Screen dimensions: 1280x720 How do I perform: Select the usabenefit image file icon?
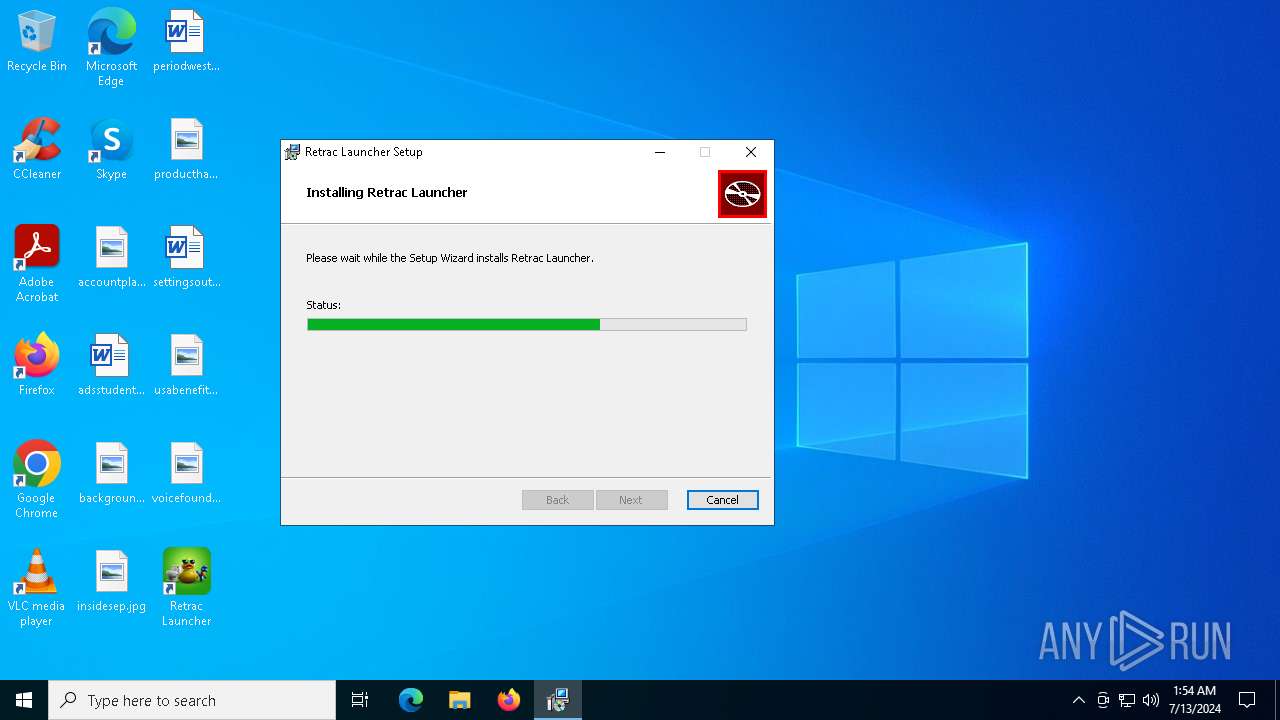click(186, 365)
